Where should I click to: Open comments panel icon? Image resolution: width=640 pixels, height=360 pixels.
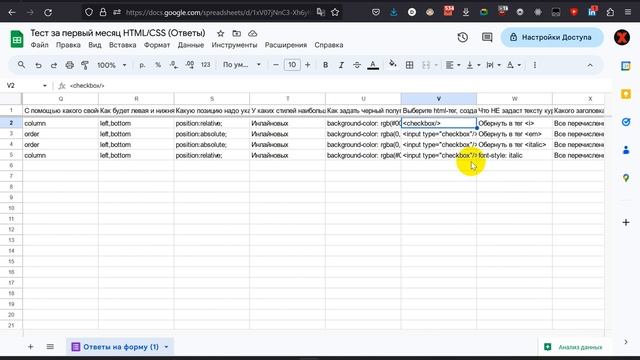[487, 38]
